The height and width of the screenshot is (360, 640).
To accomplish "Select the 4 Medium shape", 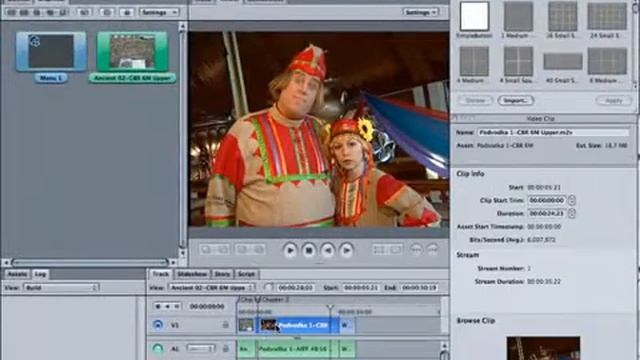I will pos(474,61).
